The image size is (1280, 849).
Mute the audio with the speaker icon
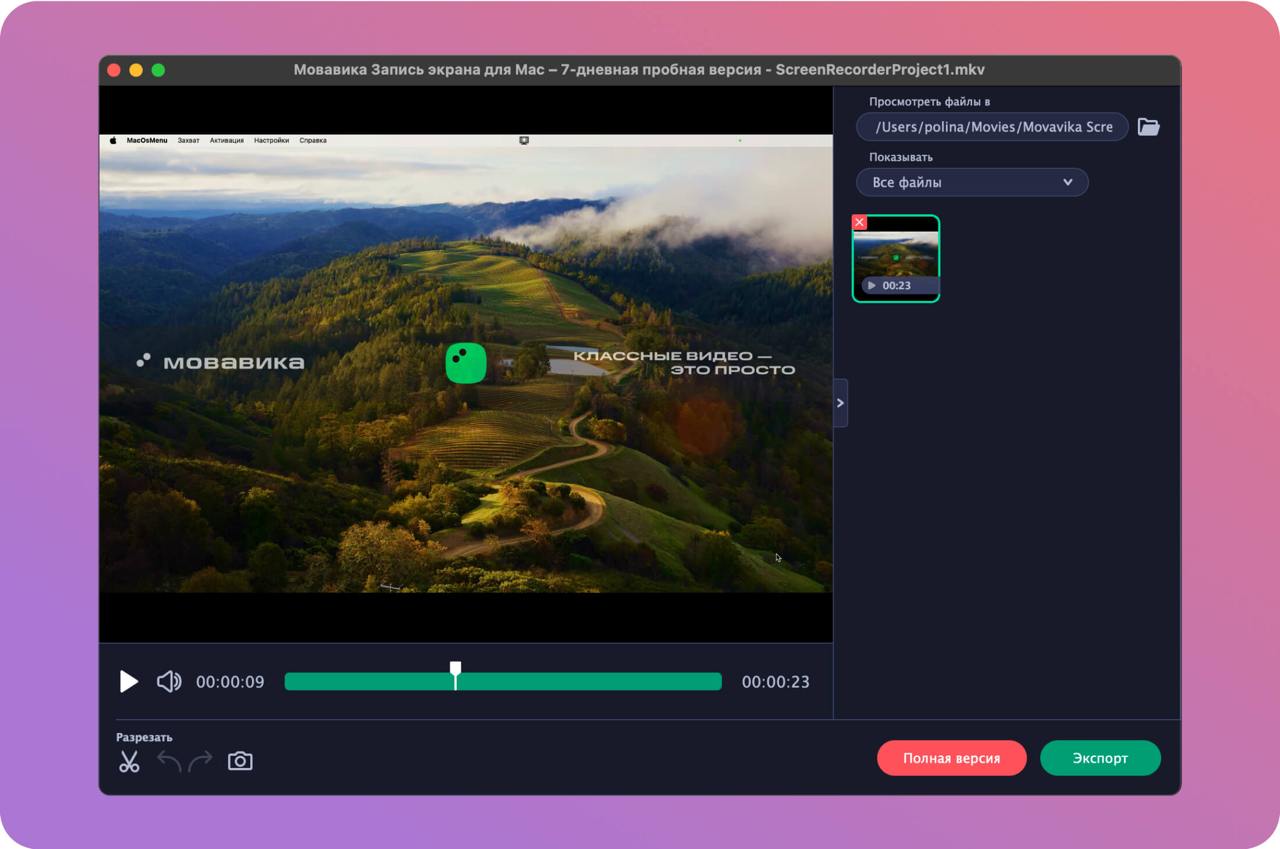169,682
